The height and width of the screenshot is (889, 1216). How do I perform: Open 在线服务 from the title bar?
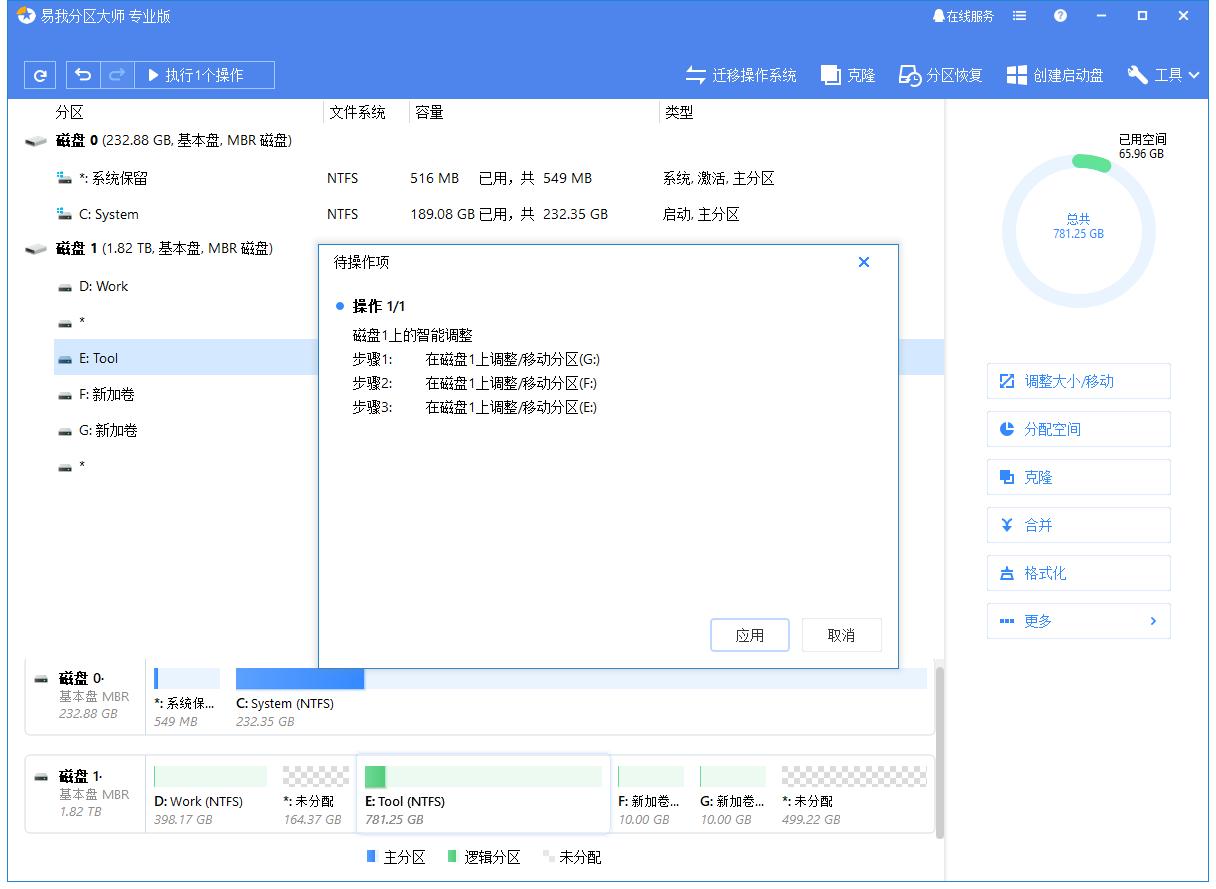[x=963, y=15]
